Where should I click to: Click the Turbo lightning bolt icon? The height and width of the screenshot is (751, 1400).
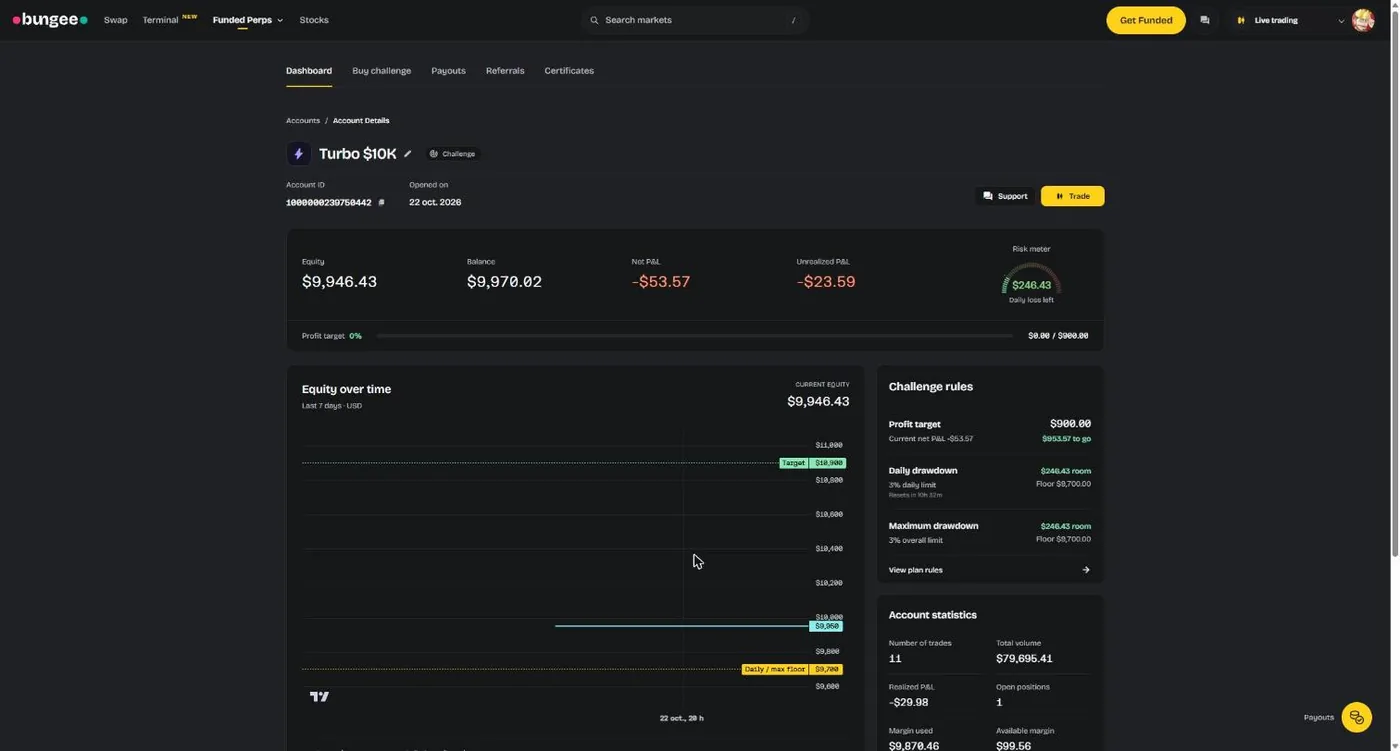pyautogui.click(x=298, y=154)
